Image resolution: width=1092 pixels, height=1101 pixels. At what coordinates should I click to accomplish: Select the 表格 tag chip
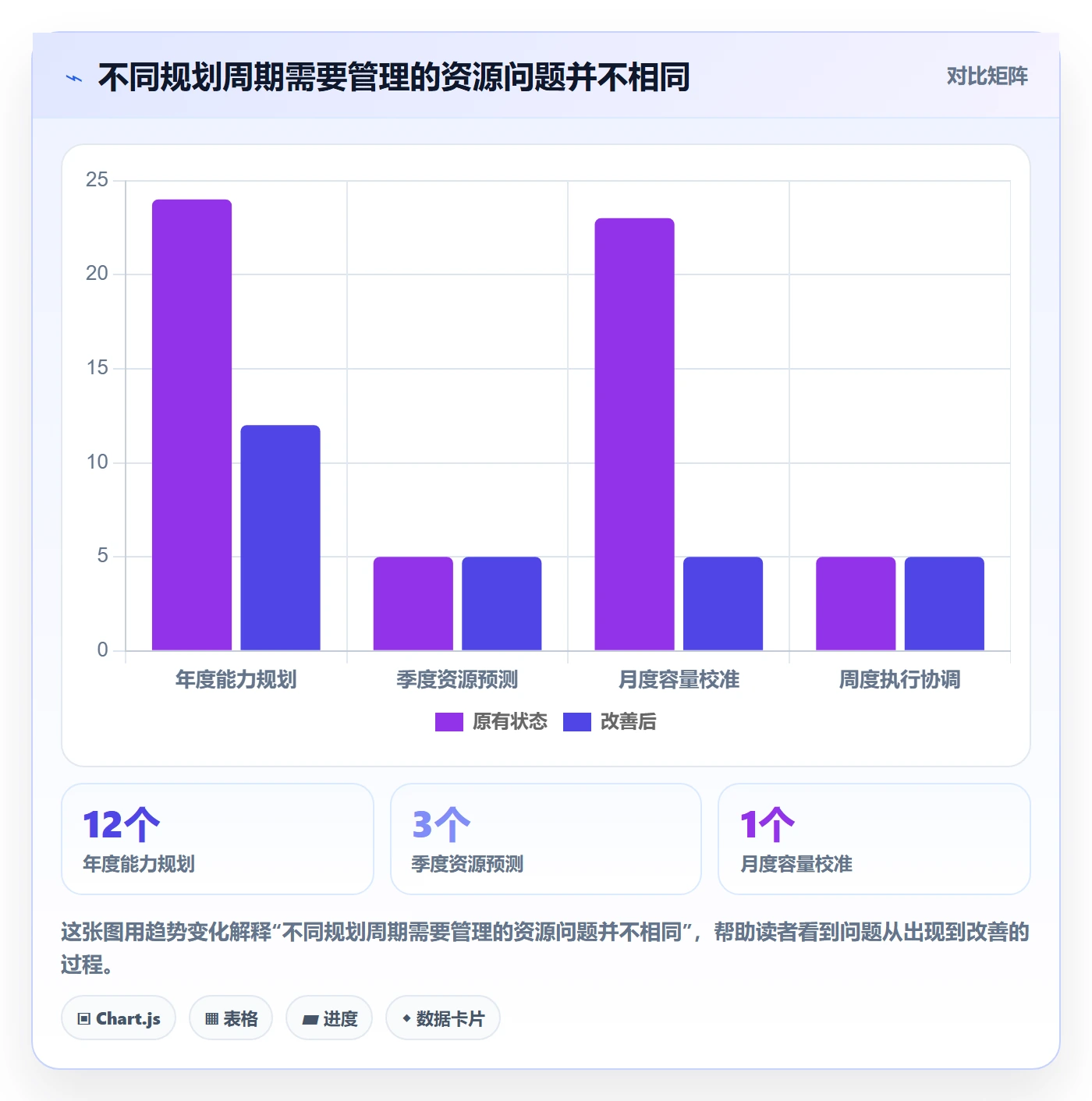[231, 1018]
